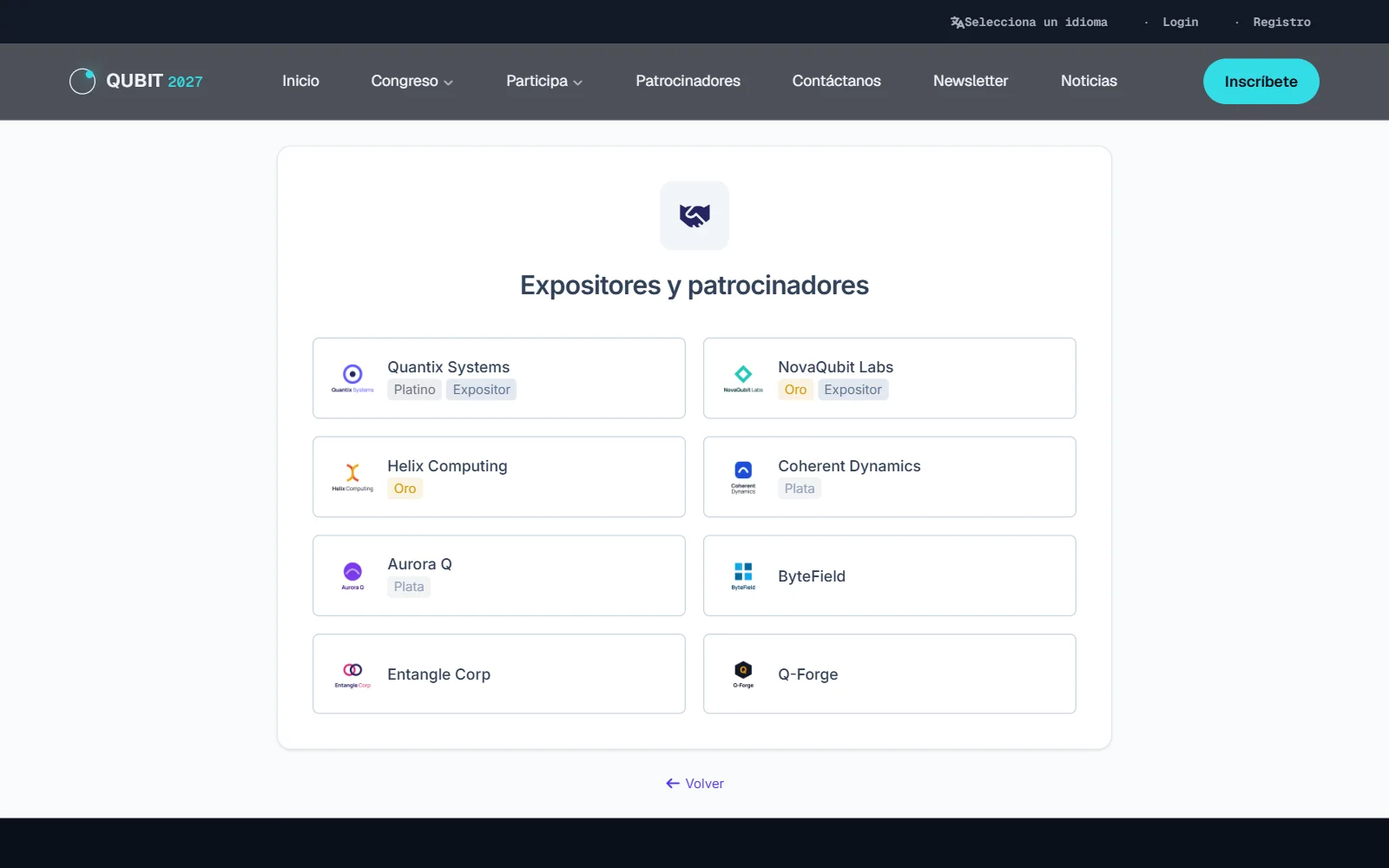The width and height of the screenshot is (1389, 868).
Task: Expand the Congreso dropdown menu
Action: [411, 81]
